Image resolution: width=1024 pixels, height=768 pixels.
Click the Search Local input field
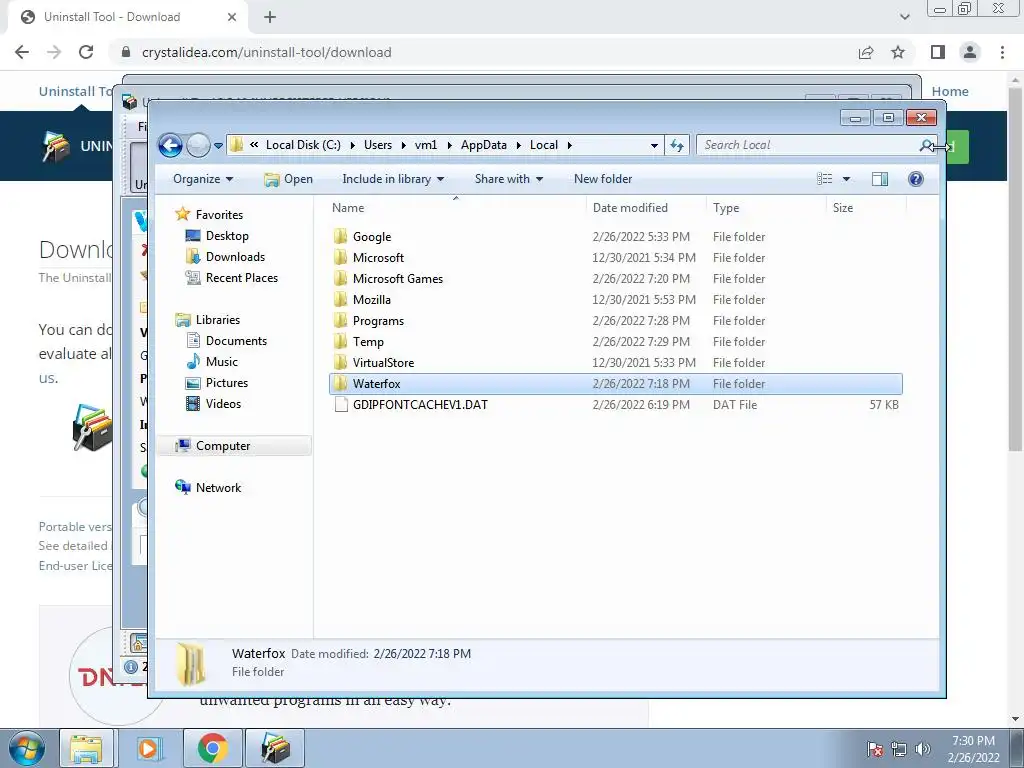[x=808, y=145]
